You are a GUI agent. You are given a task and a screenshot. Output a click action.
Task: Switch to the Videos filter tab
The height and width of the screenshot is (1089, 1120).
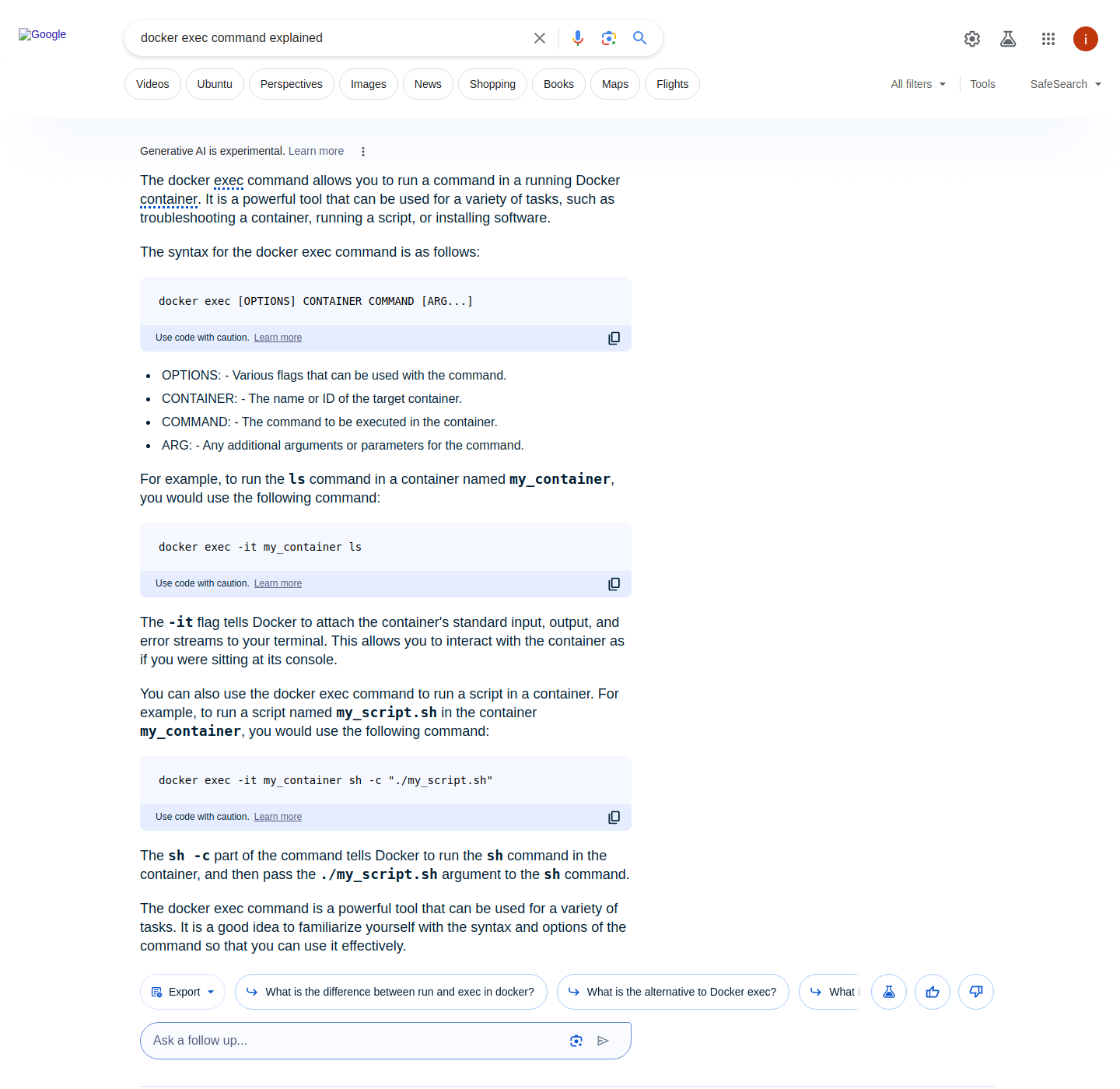[x=152, y=84]
